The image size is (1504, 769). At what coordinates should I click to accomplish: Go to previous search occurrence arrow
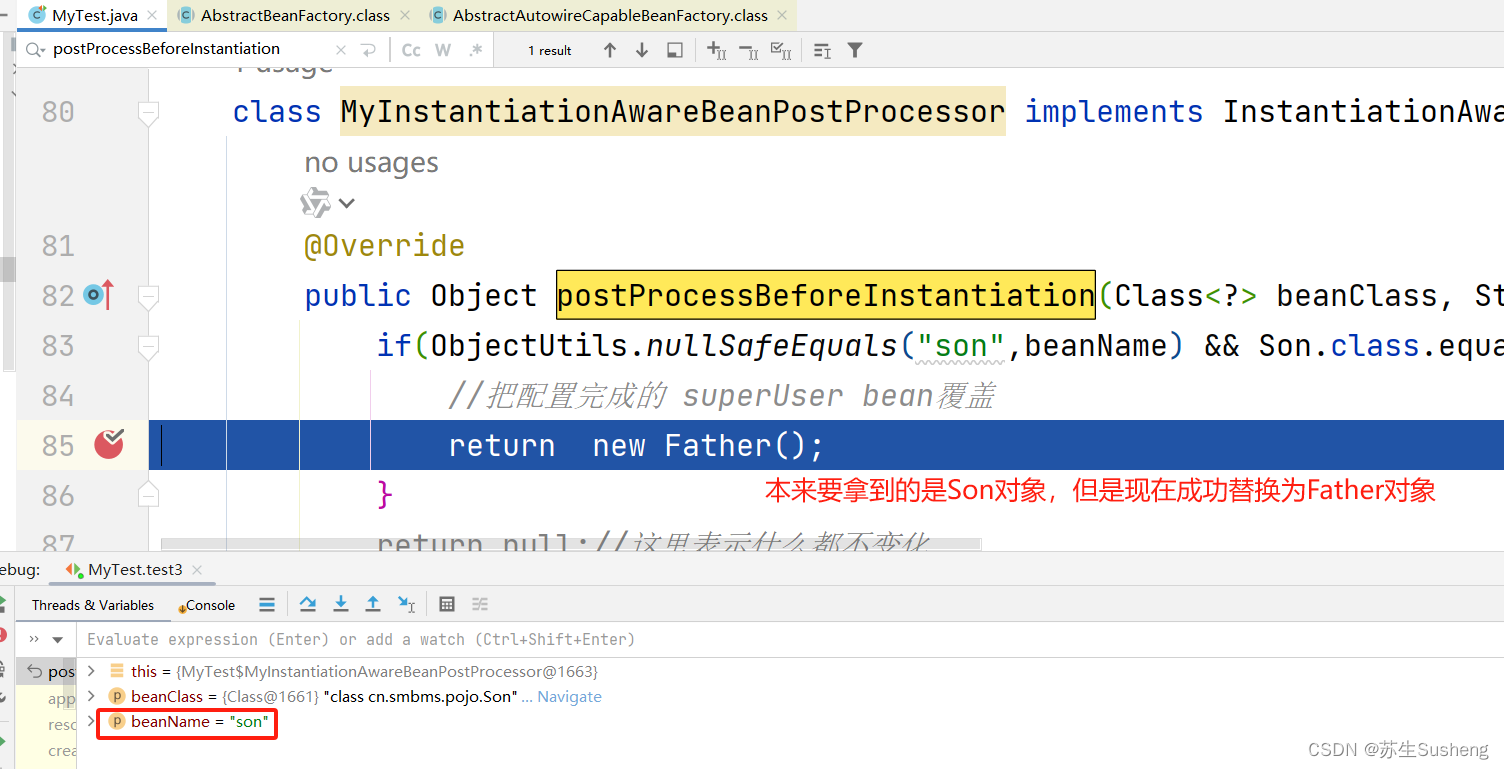pos(609,50)
